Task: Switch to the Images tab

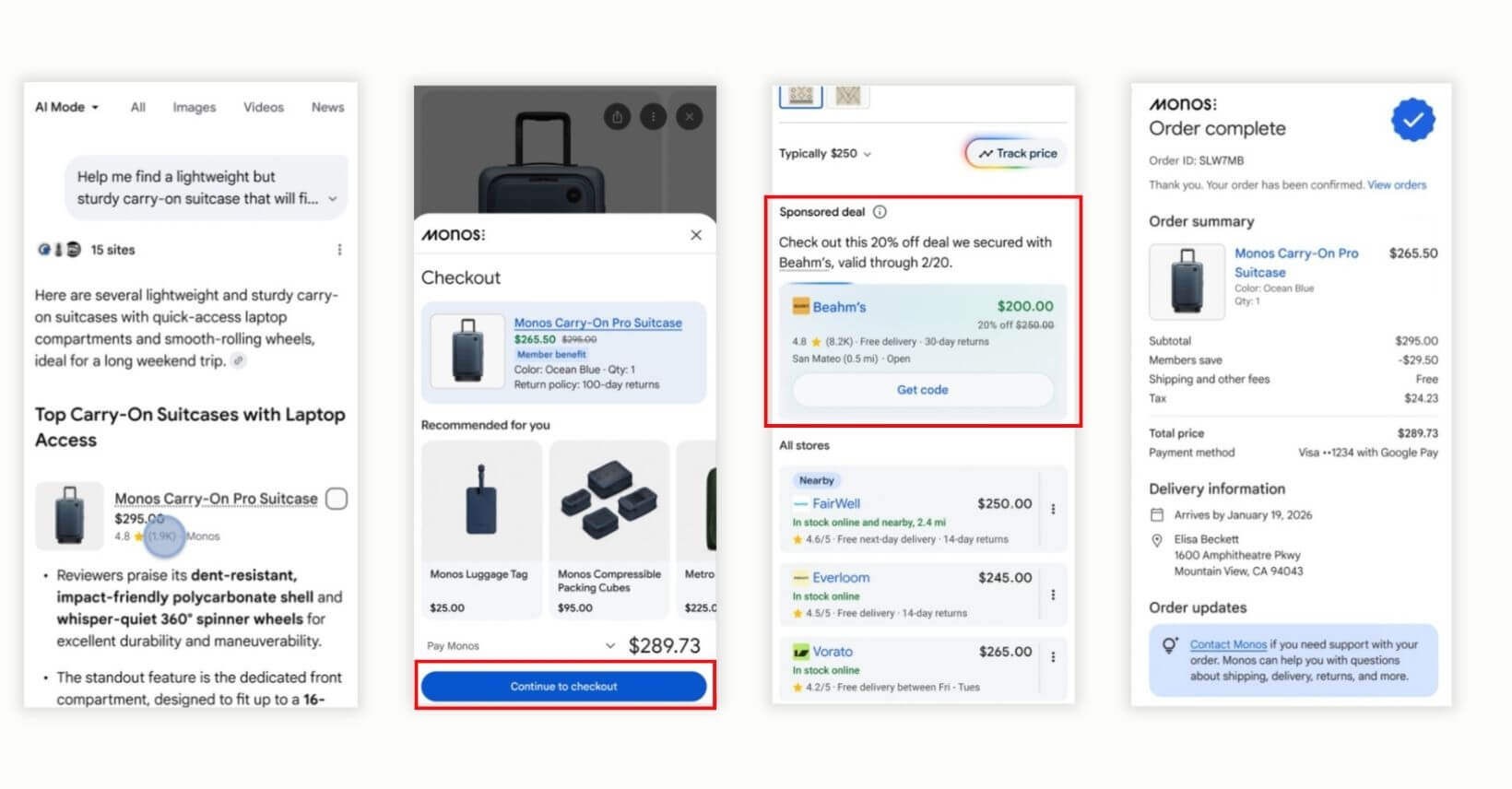Action: tap(194, 107)
